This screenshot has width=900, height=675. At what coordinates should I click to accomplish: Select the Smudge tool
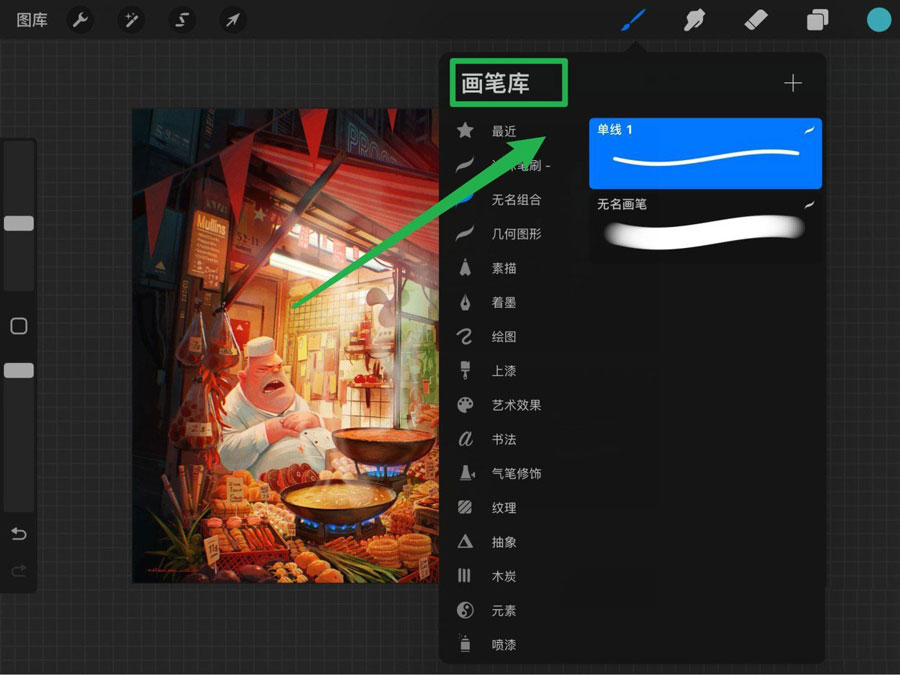click(694, 19)
